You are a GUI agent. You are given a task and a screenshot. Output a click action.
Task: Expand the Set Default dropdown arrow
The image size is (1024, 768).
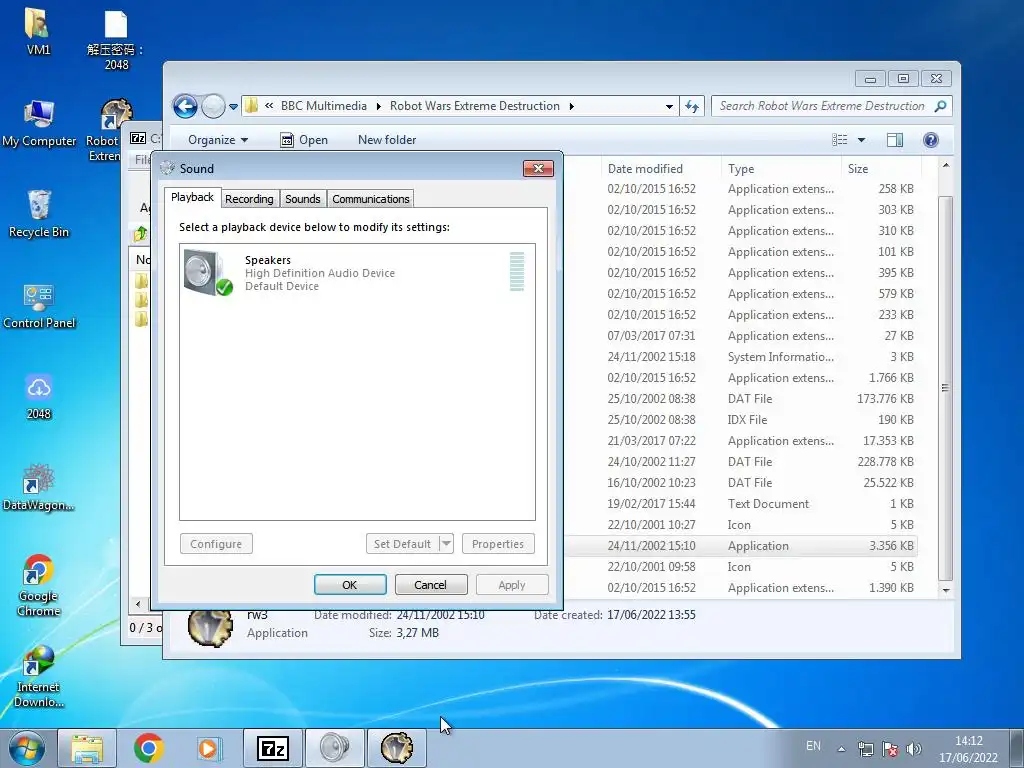click(x=446, y=543)
